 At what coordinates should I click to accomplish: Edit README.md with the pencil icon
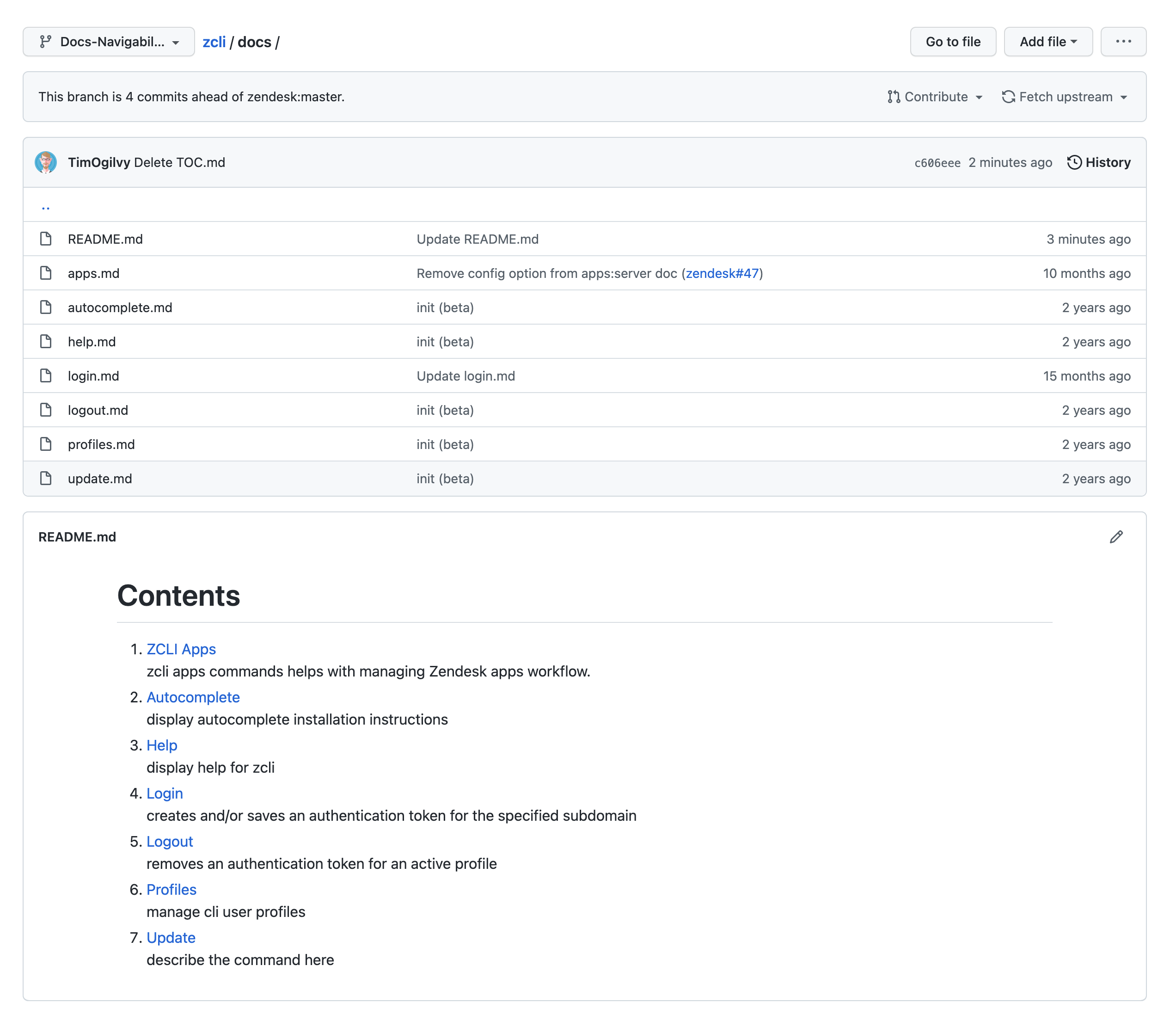[1116, 537]
